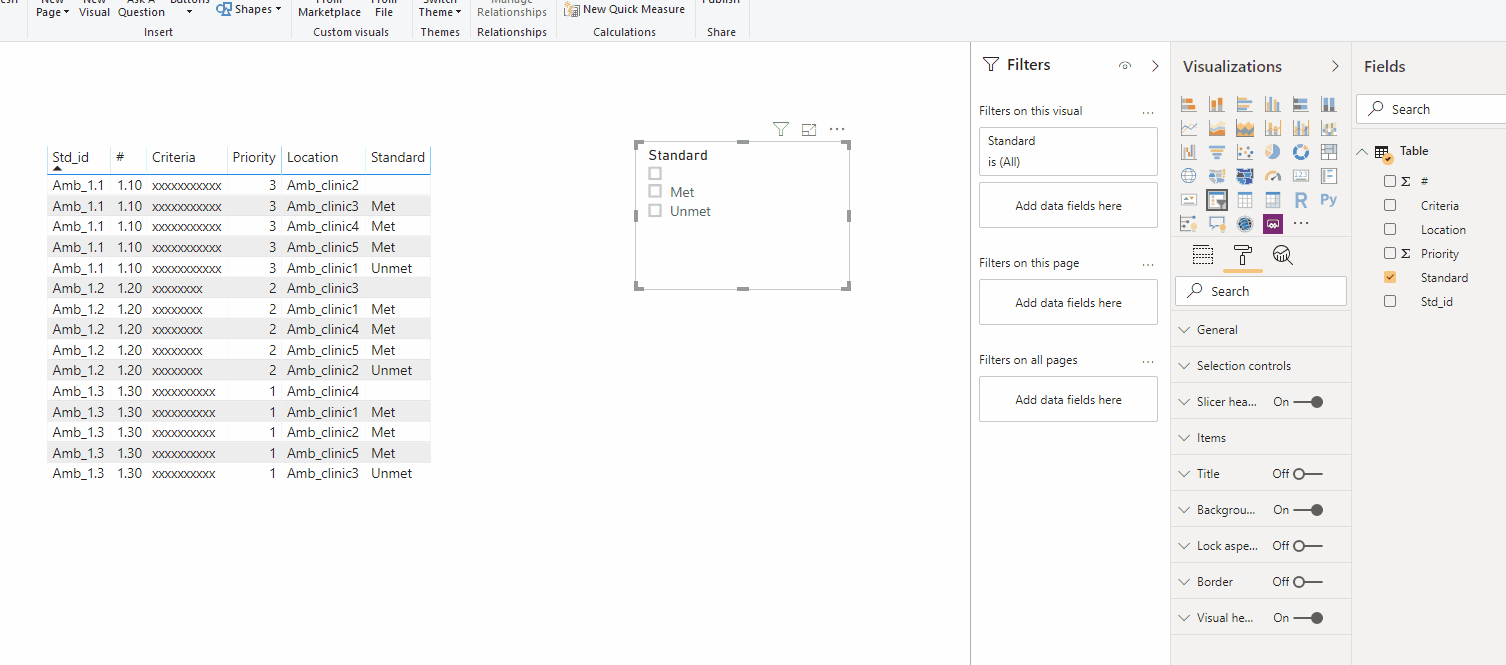1506x665 pixels.
Task: Tick the Criteria field checkbox
Action: click(1390, 205)
